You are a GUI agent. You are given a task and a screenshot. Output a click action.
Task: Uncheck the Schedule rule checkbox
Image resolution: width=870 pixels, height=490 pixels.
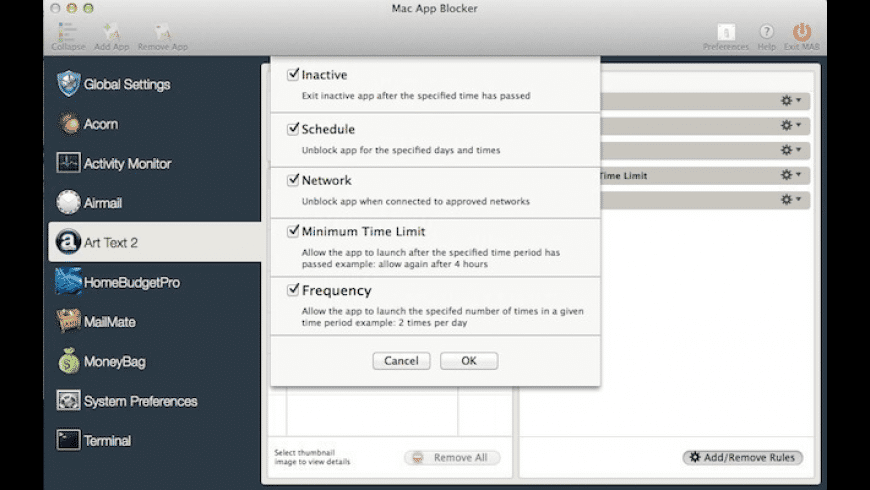293,128
